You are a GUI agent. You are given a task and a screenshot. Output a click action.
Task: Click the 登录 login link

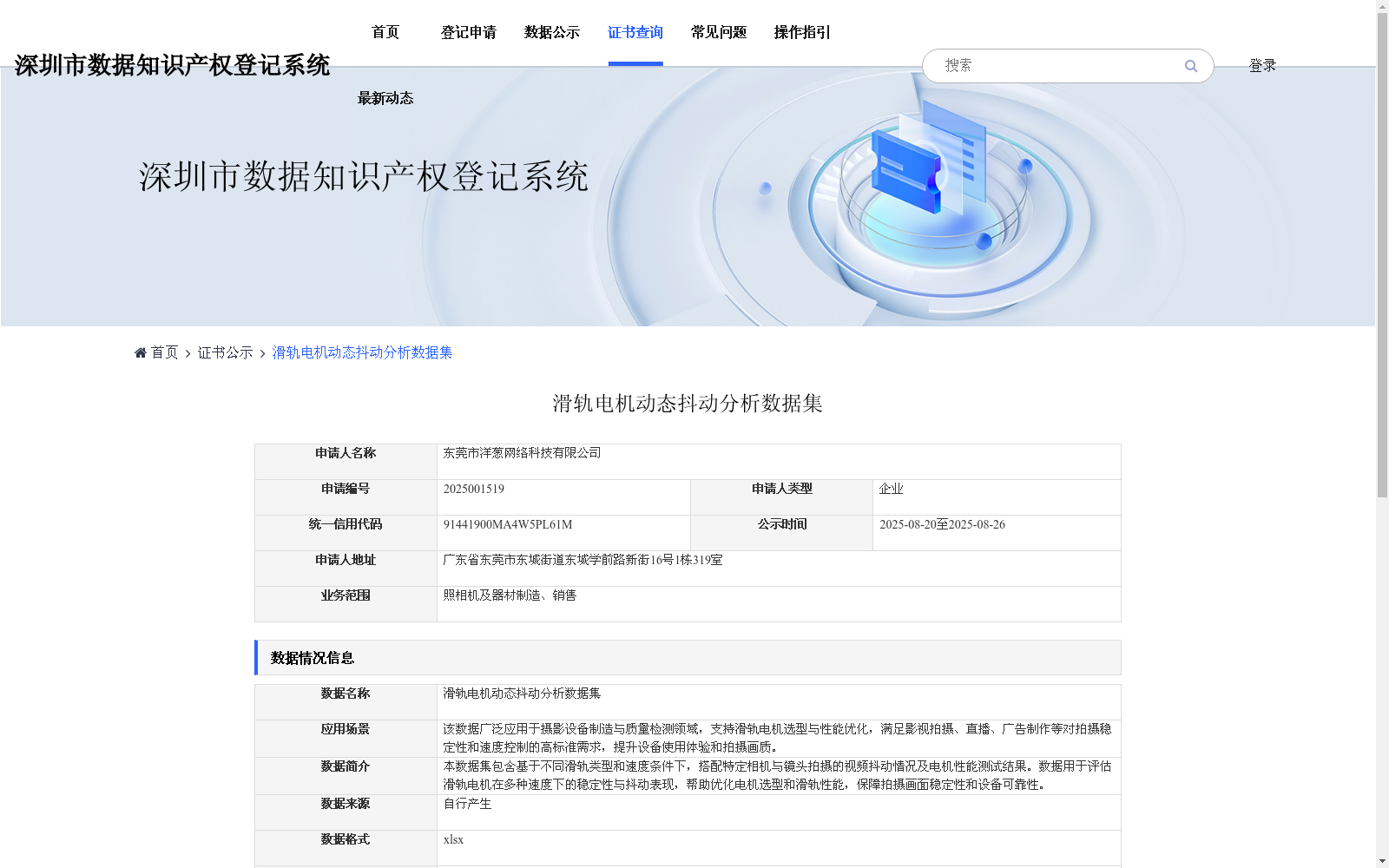click(1262, 65)
